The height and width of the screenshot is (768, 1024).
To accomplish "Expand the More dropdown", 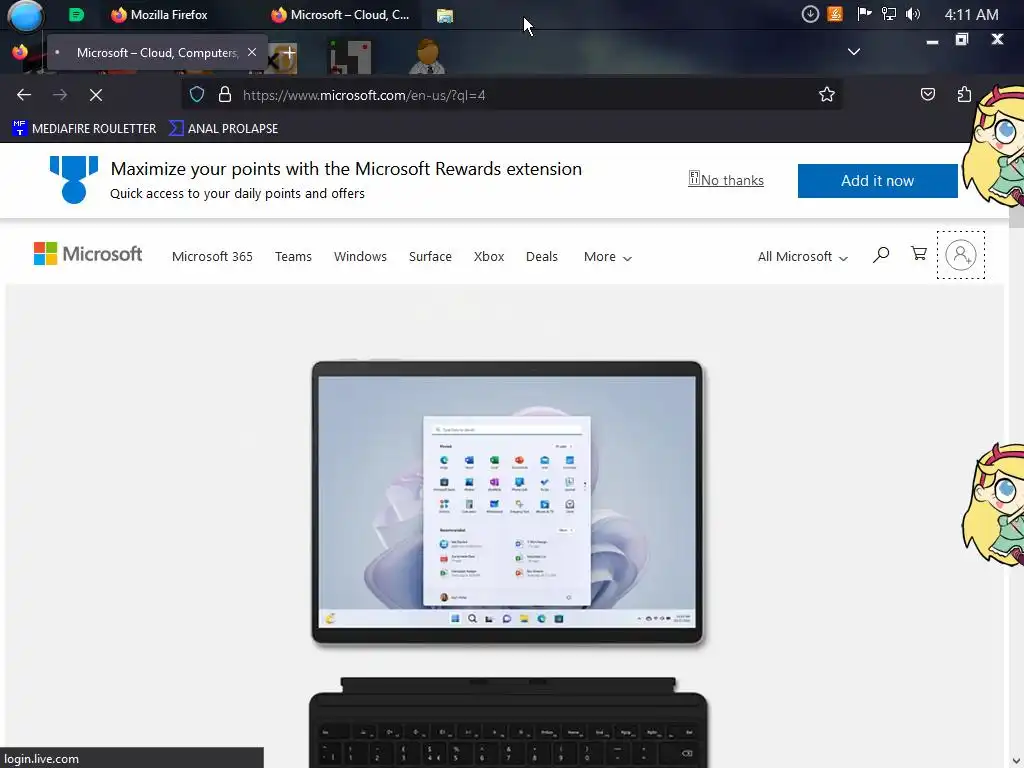I will click(607, 256).
